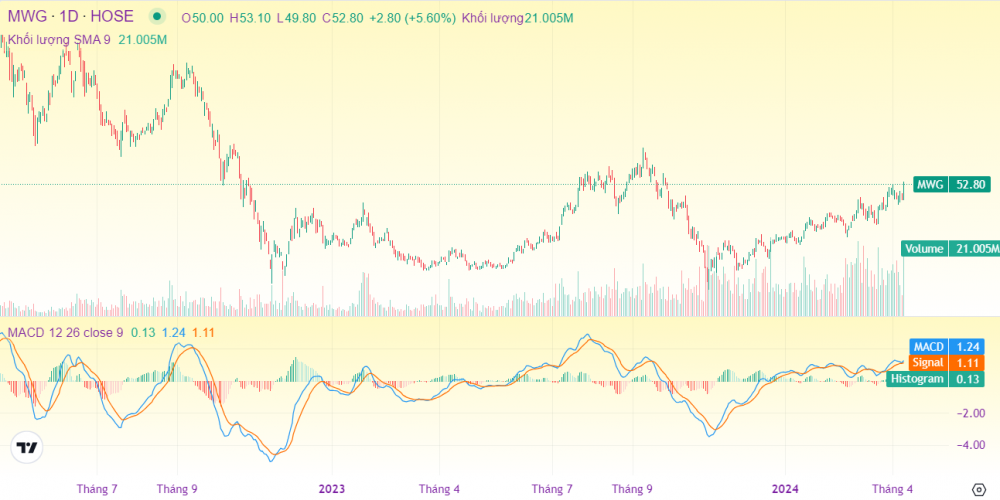Viewport: 1000px width, 500px height.
Task: Click the +2.80 (+5.60%) change value
Action: tap(412, 18)
